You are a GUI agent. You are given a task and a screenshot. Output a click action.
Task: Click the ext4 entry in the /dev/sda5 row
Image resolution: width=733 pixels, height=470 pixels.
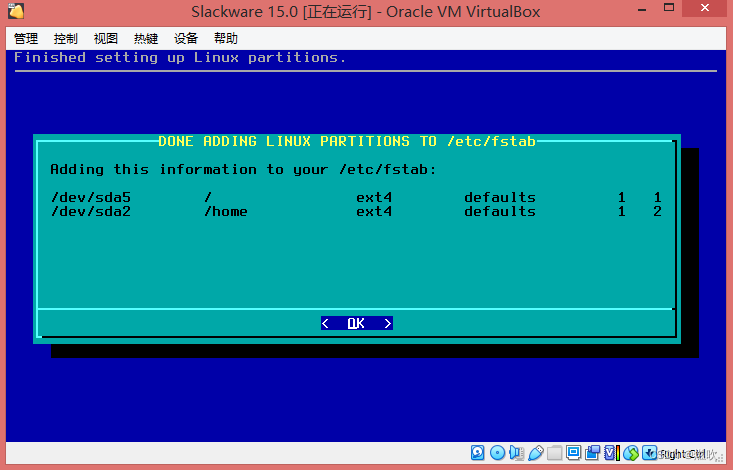[374, 197]
